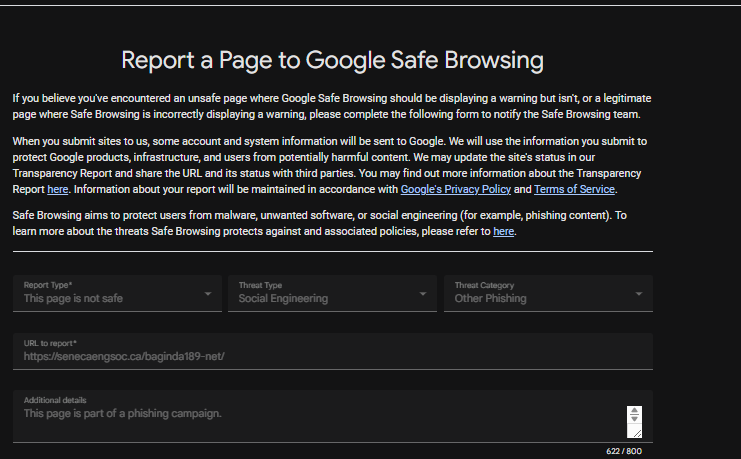Click the down arrow in the details scroller
Image resolution: width=741 pixels, height=459 pixels.
634,418
